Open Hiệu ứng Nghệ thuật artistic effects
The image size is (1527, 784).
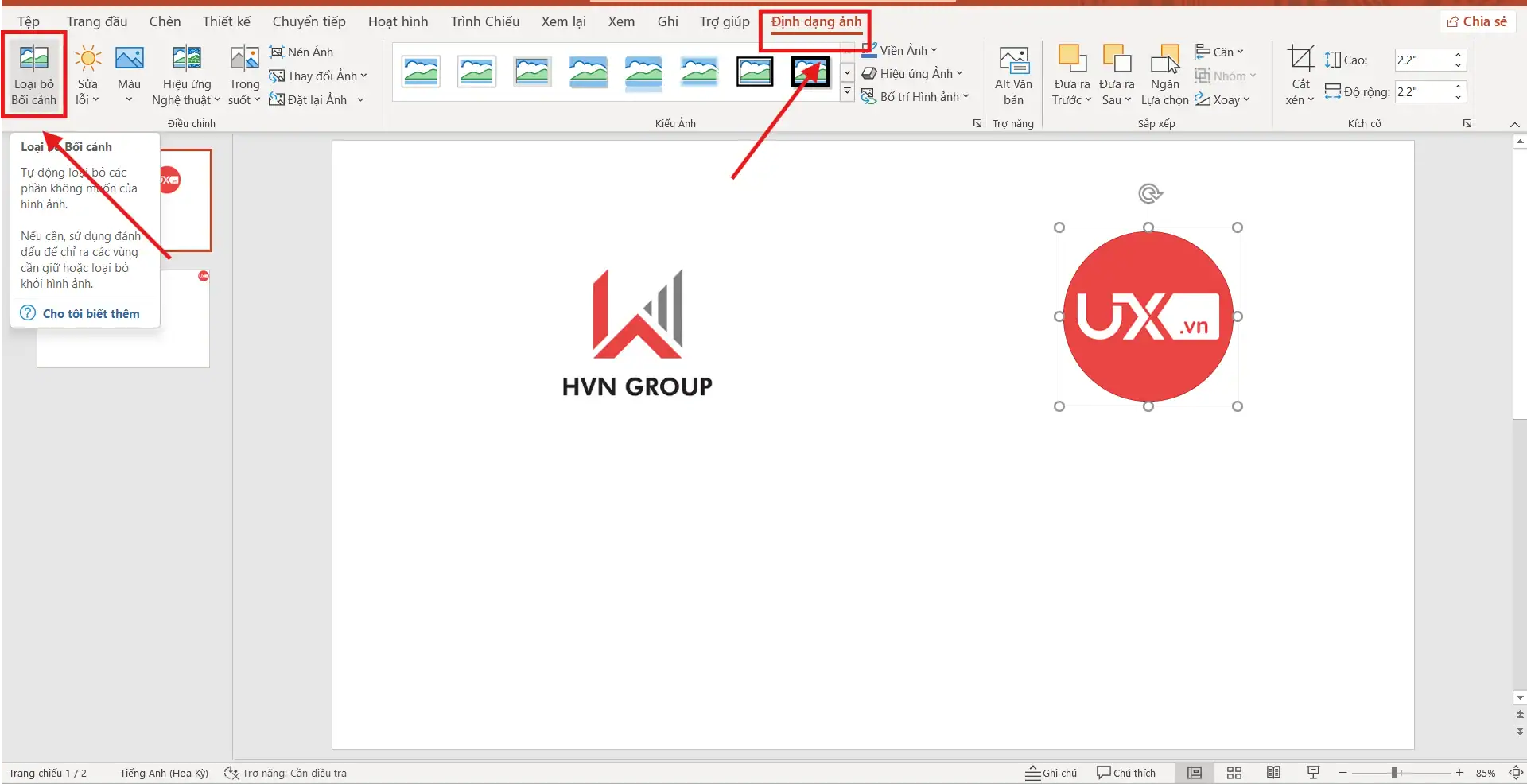pos(187,76)
